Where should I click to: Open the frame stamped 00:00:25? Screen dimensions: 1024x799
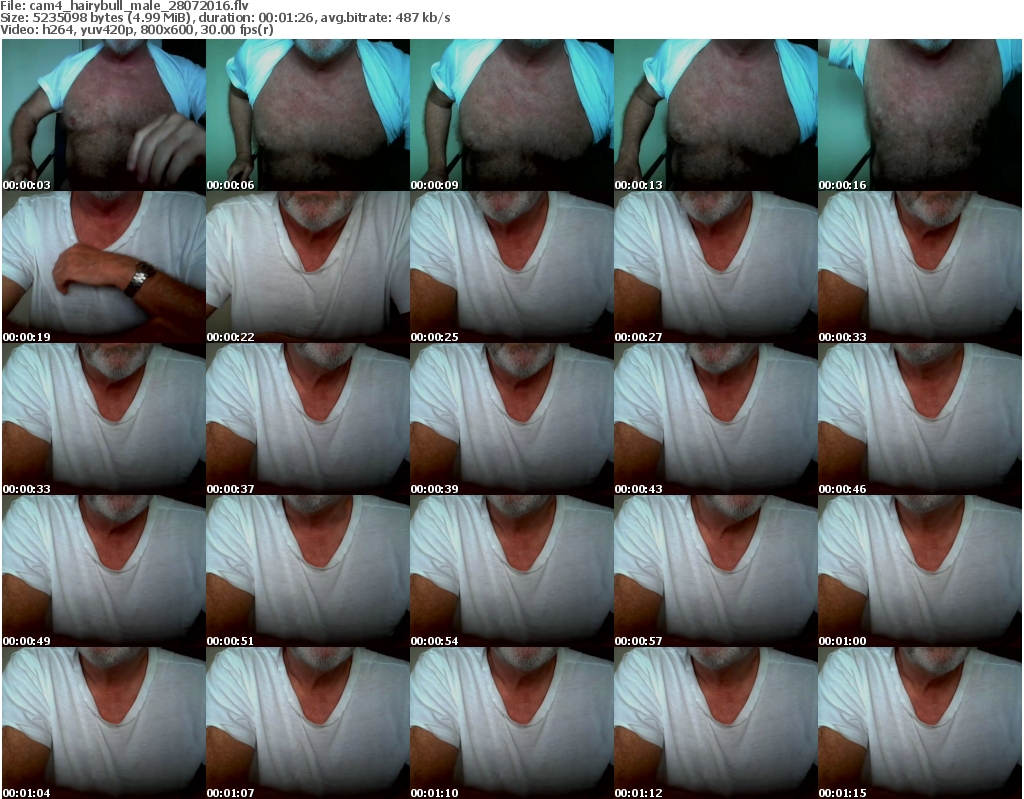point(512,267)
